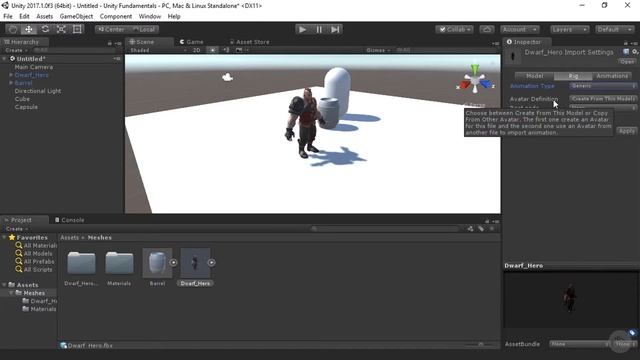The width and height of the screenshot is (640, 360).
Task: Open the Inspector help book icon
Action: [x=626, y=52]
